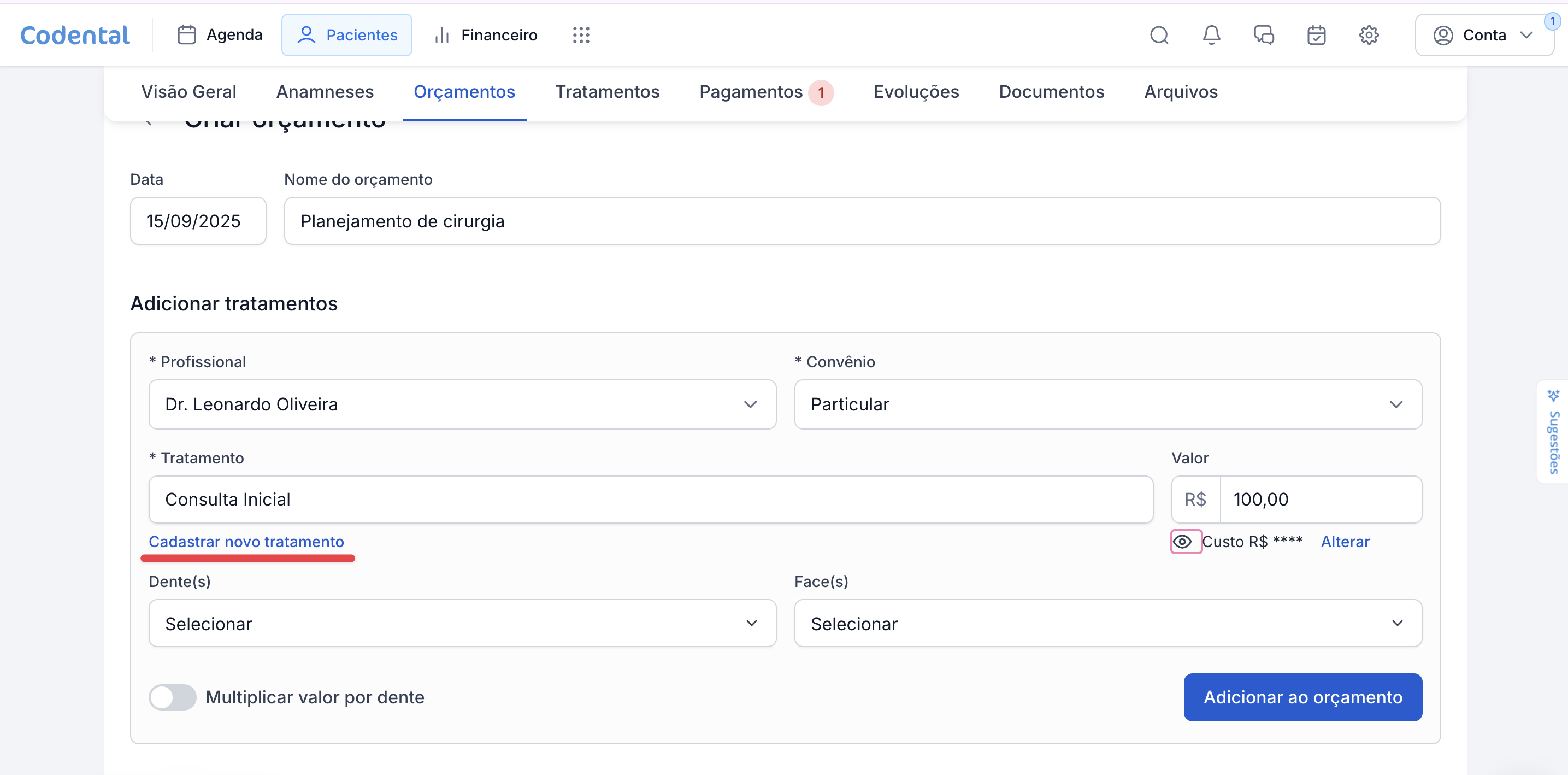Open settings gear icon

[x=1369, y=36]
